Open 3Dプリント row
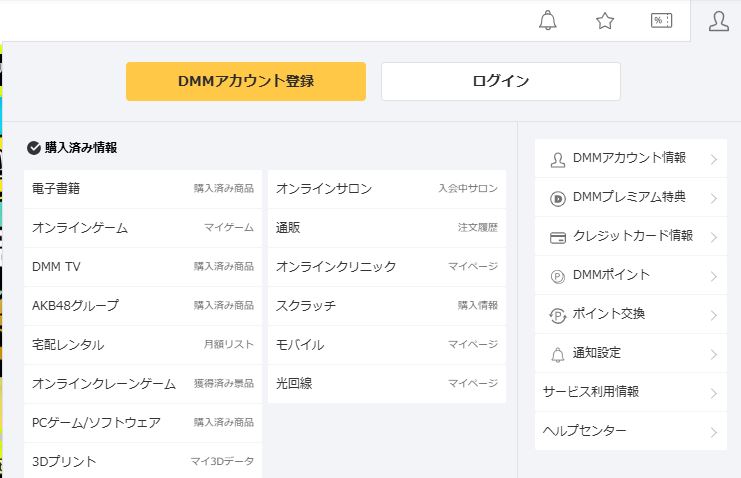This screenshot has height=478, width=741. [x=143, y=461]
